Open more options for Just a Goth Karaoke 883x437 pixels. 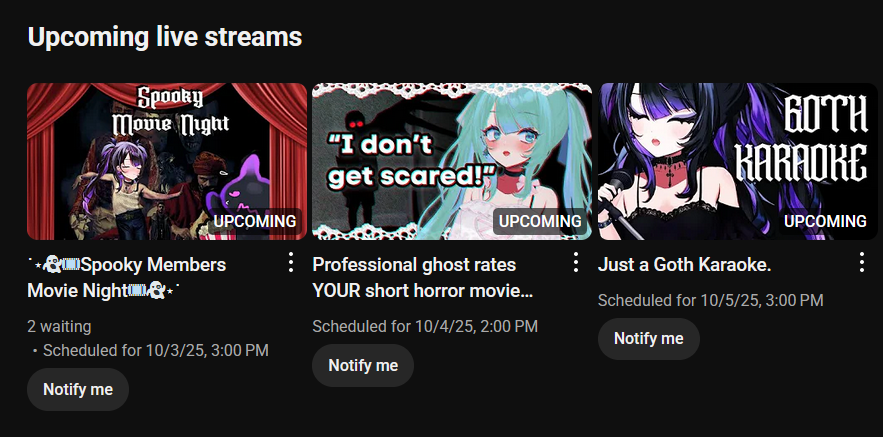click(862, 262)
